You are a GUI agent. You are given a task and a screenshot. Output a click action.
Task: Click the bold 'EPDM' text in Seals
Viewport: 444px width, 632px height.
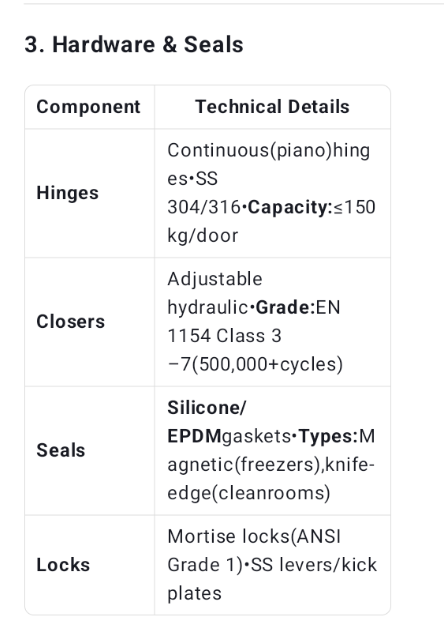(x=194, y=436)
